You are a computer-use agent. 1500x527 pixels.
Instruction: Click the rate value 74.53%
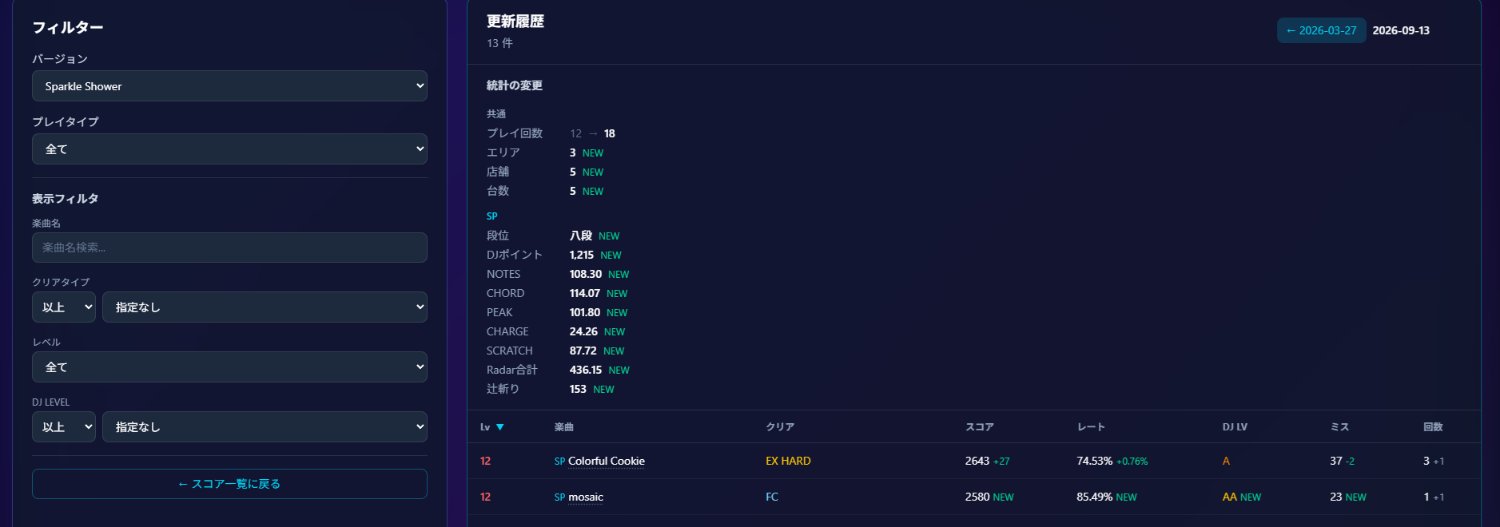pos(1095,461)
